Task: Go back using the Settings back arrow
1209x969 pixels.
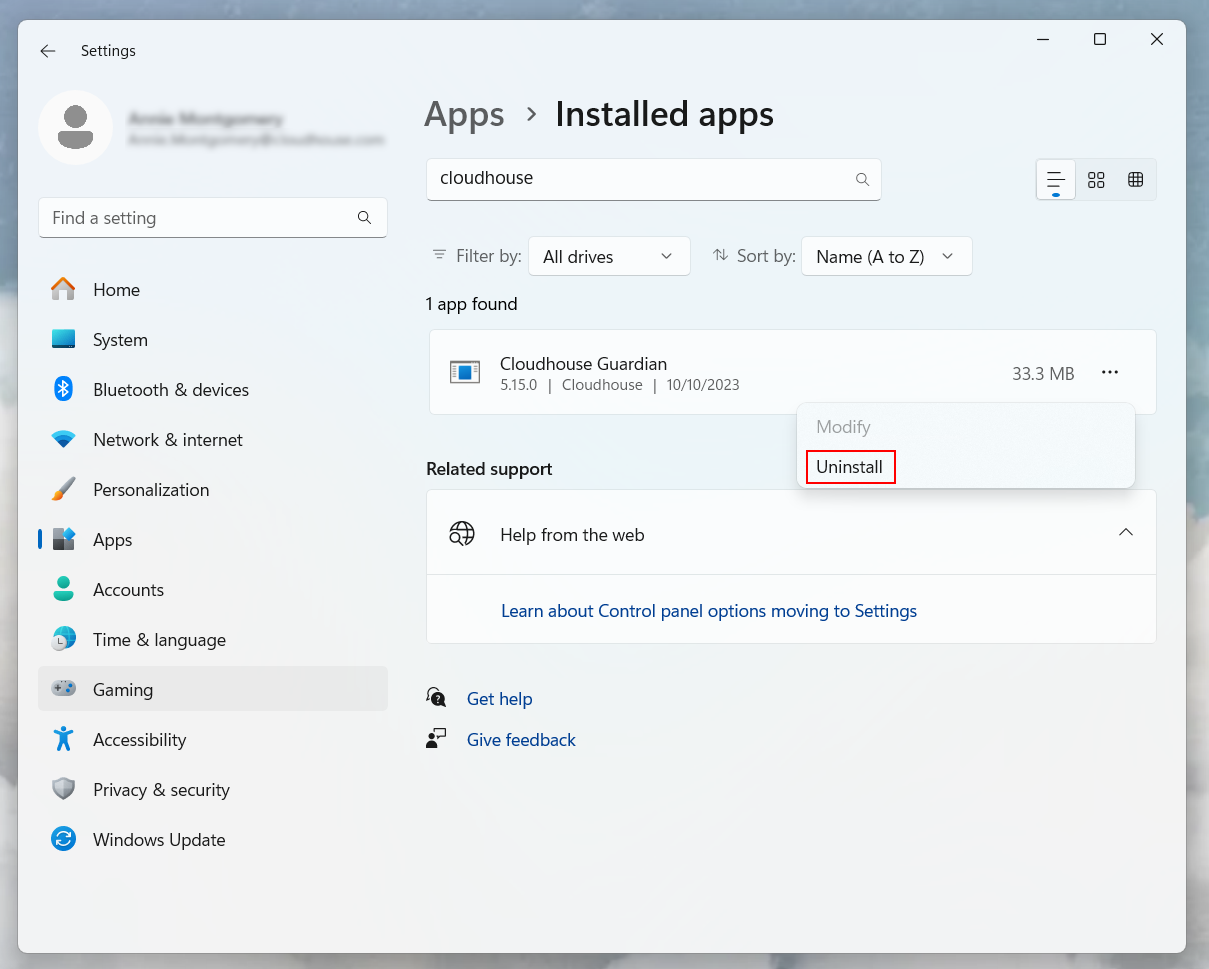Action: pyautogui.click(x=48, y=51)
